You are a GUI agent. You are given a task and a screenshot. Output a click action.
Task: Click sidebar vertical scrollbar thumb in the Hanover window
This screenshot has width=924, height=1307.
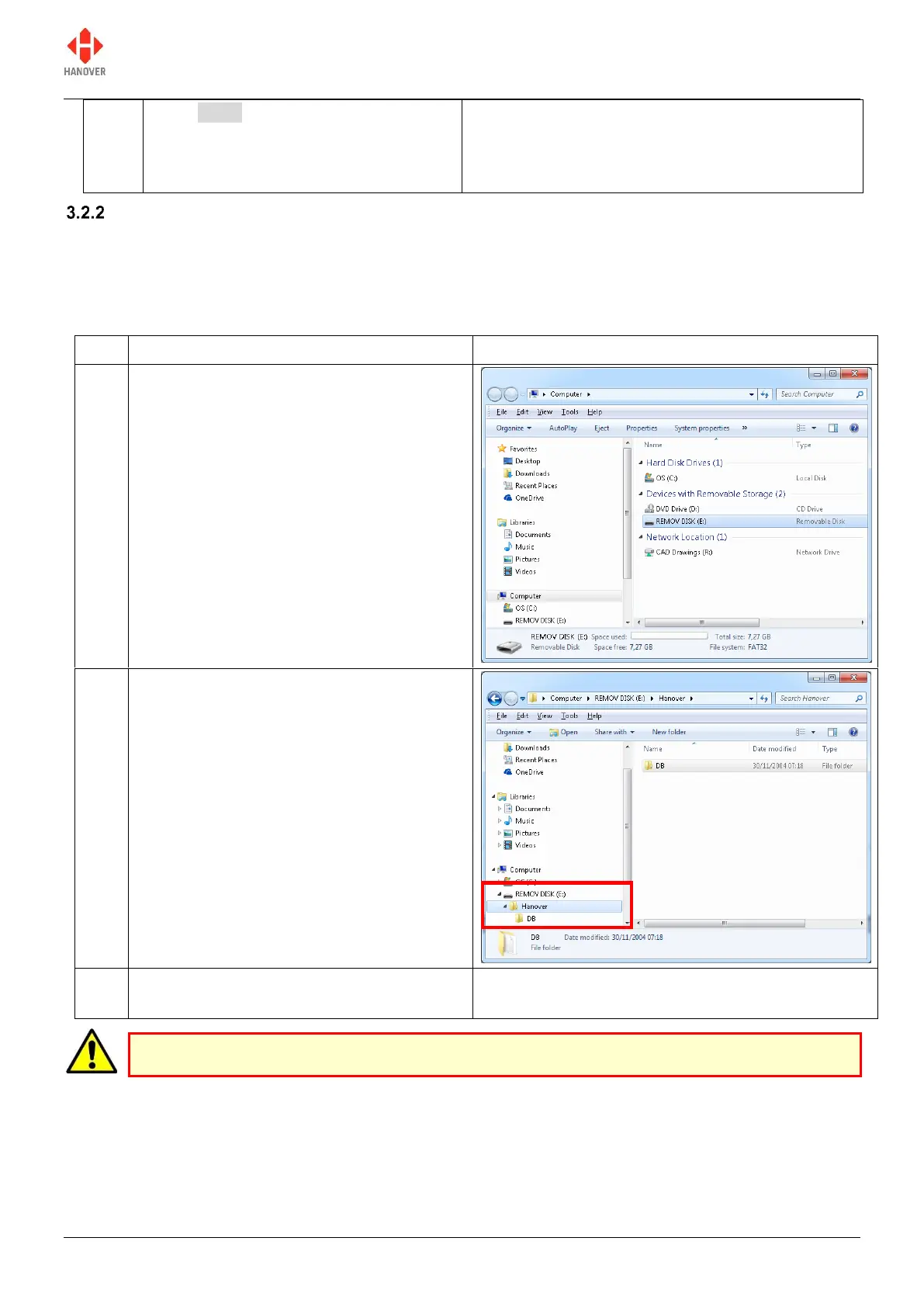point(627,826)
